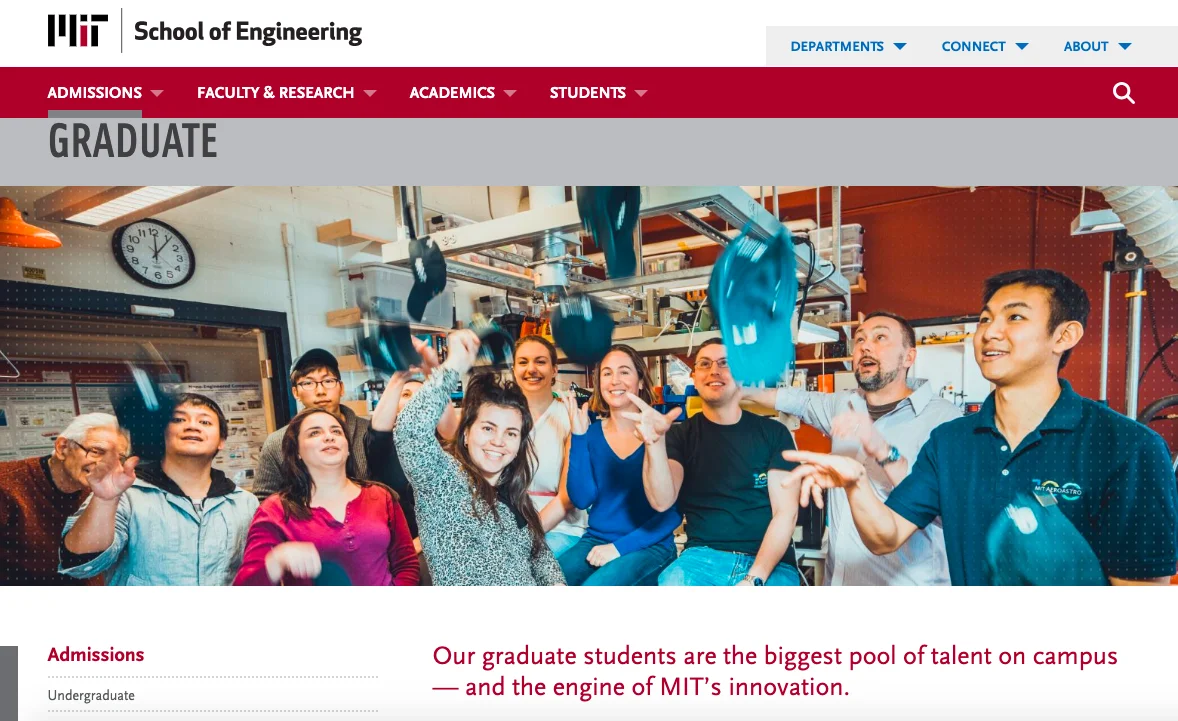Open the Undergraduate sidebar link
This screenshot has width=1178, height=721.
(91, 695)
